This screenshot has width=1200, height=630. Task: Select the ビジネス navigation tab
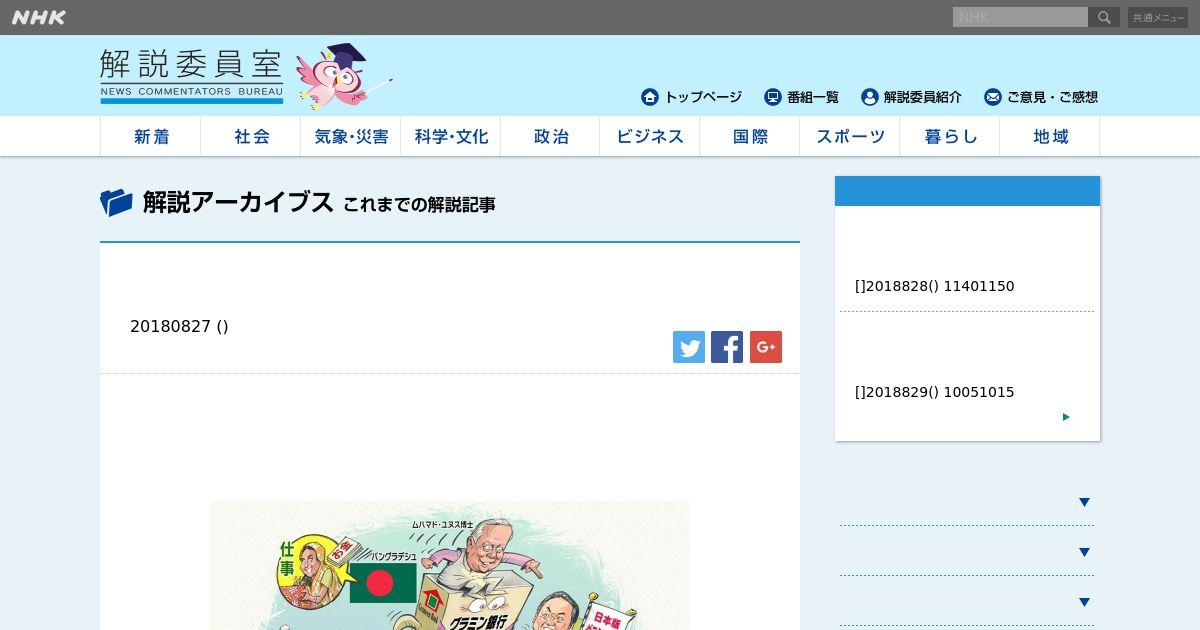click(650, 136)
